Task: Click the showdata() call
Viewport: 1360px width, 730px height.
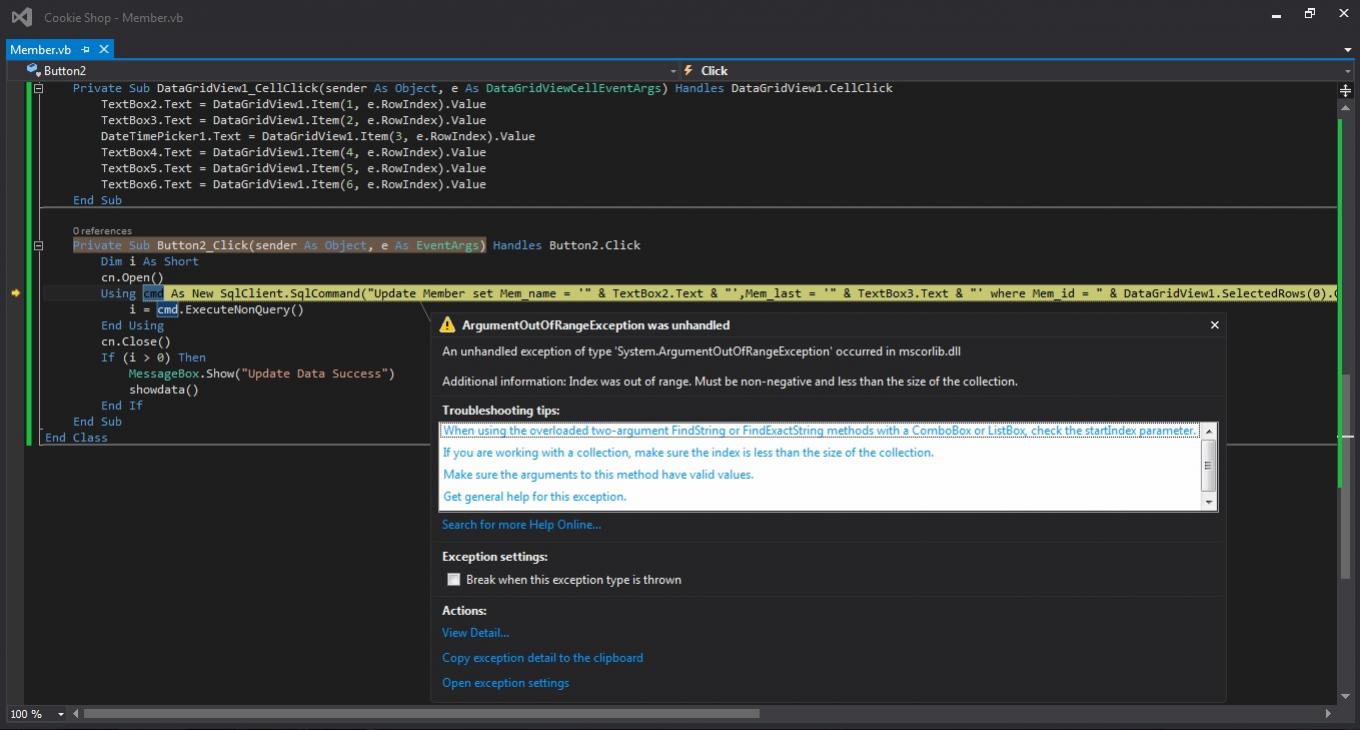Action: 164,389
